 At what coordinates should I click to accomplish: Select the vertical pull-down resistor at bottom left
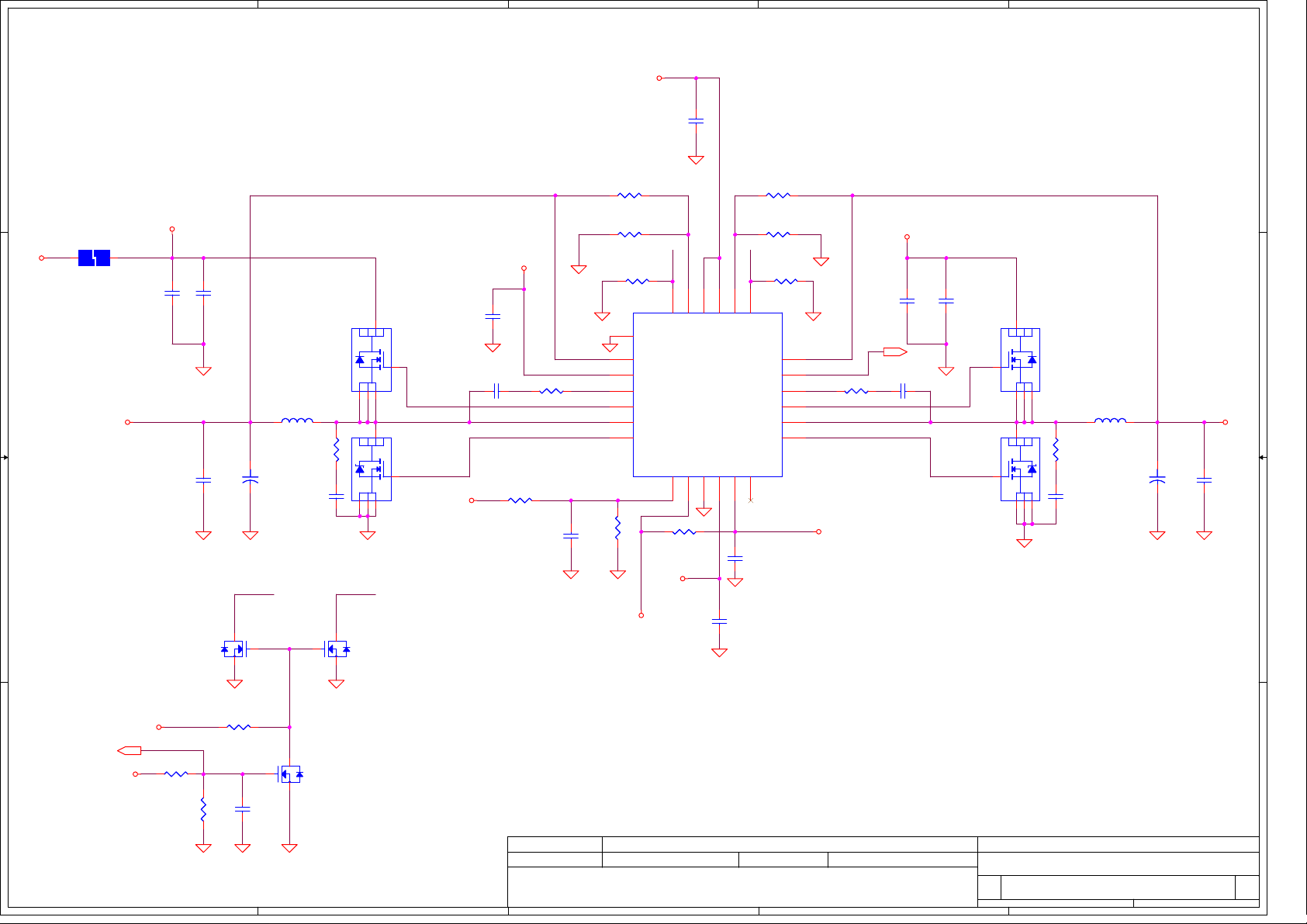pyautogui.click(x=203, y=809)
